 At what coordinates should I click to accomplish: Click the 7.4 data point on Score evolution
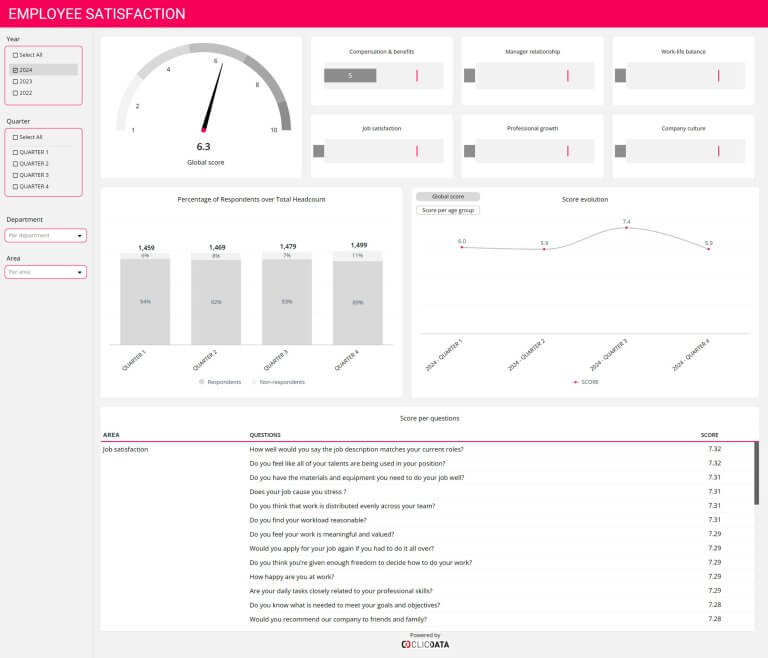pyautogui.click(x=626, y=228)
